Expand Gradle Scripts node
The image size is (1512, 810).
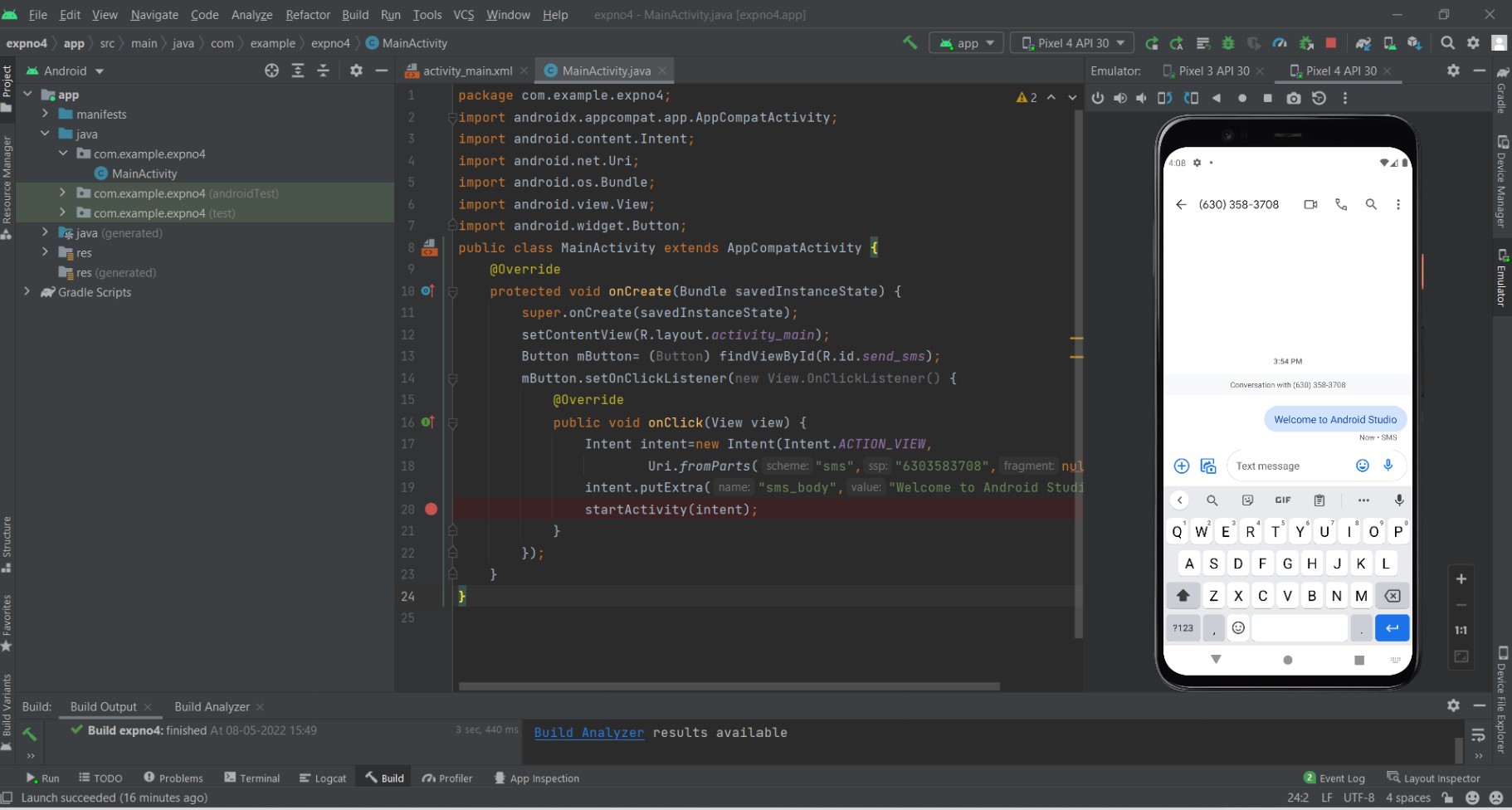tap(27, 291)
